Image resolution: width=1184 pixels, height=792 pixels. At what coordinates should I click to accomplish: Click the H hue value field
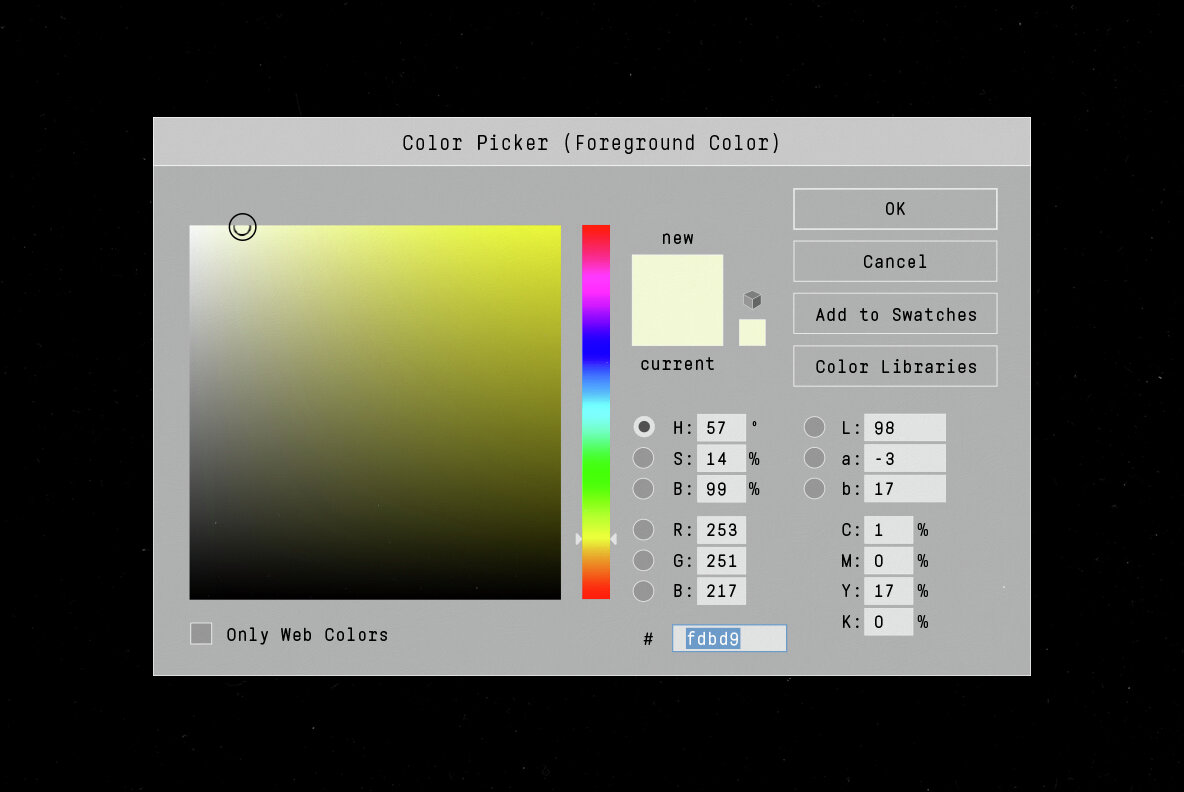(x=721, y=428)
